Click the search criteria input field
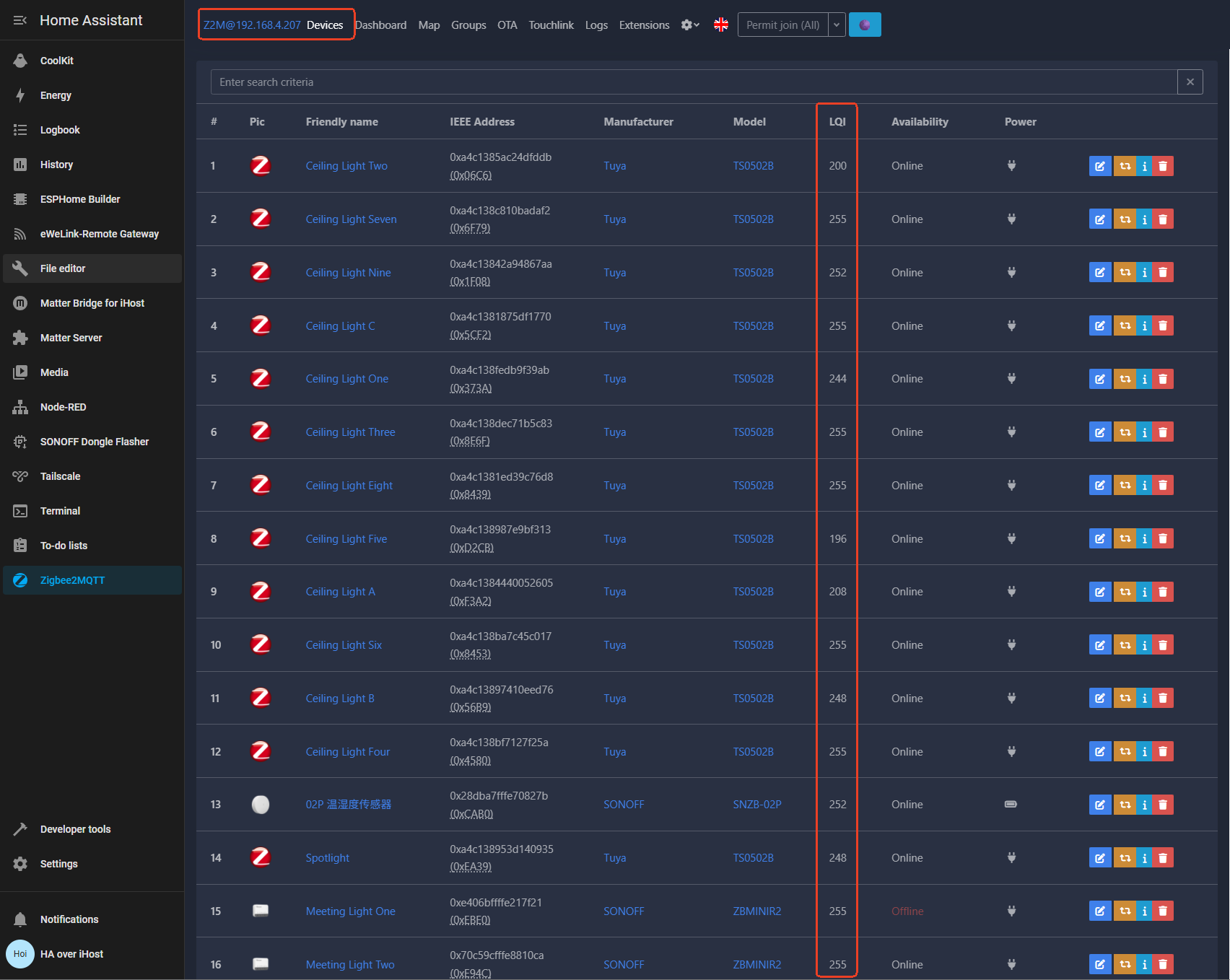The height and width of the screenshot is (980, 1230). coord(694,82)
